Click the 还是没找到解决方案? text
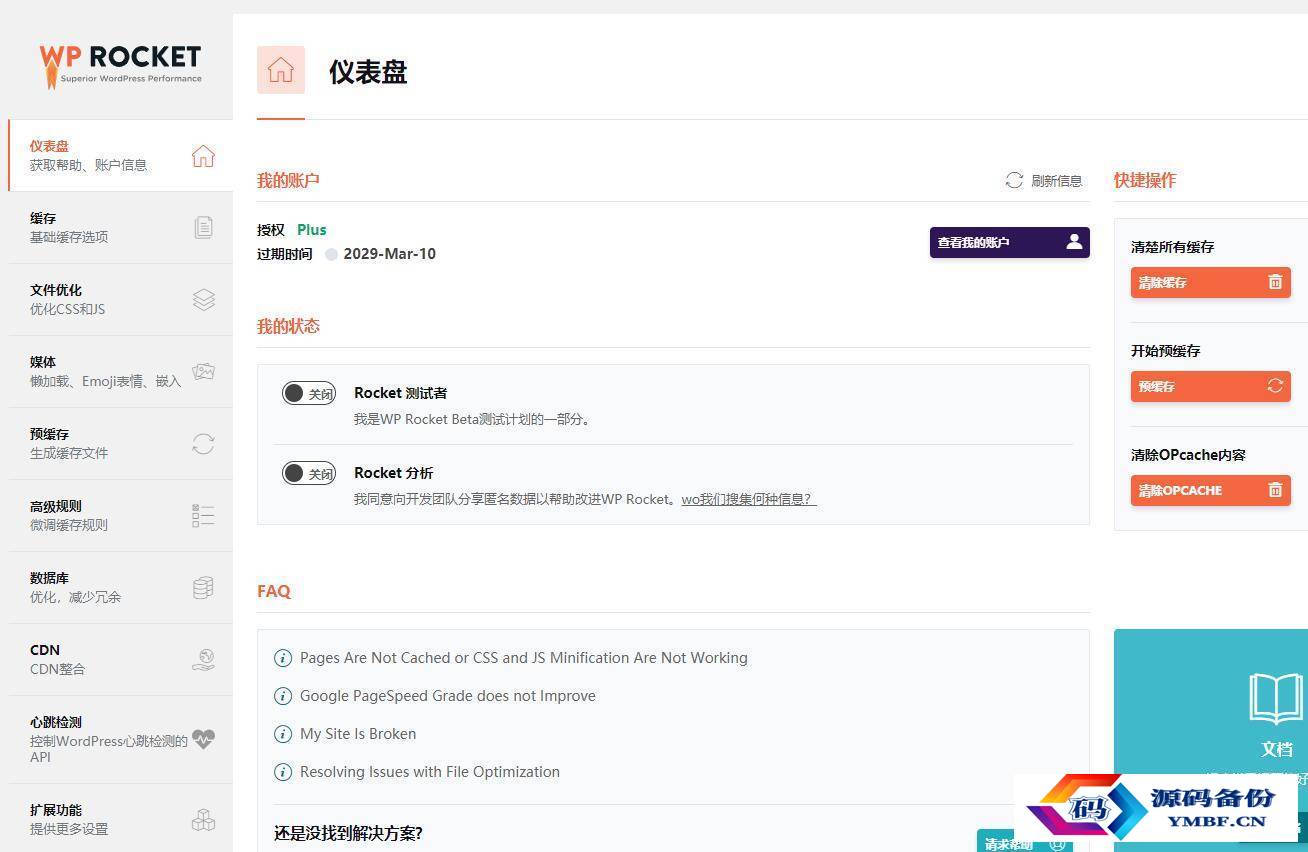Viewport: 1308px width, 852px height. 348,833
